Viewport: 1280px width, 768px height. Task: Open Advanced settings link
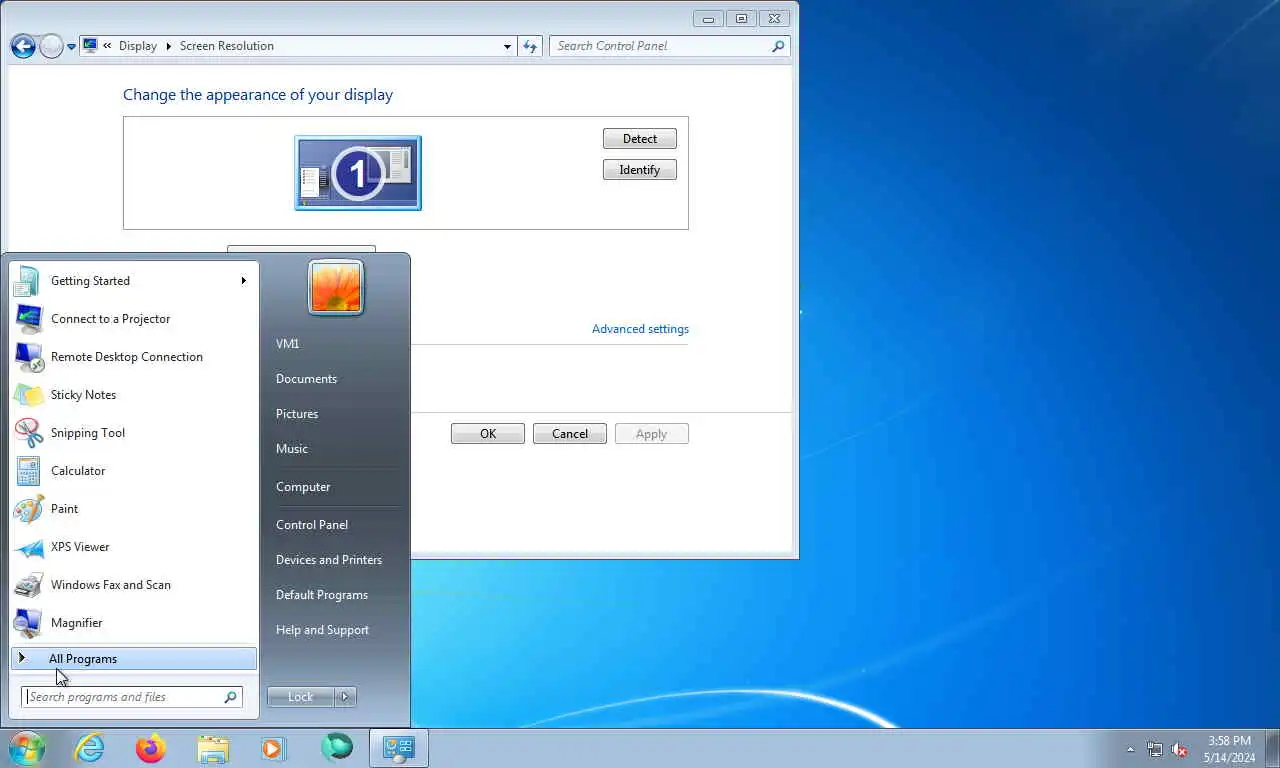click(x=640, y=329)
